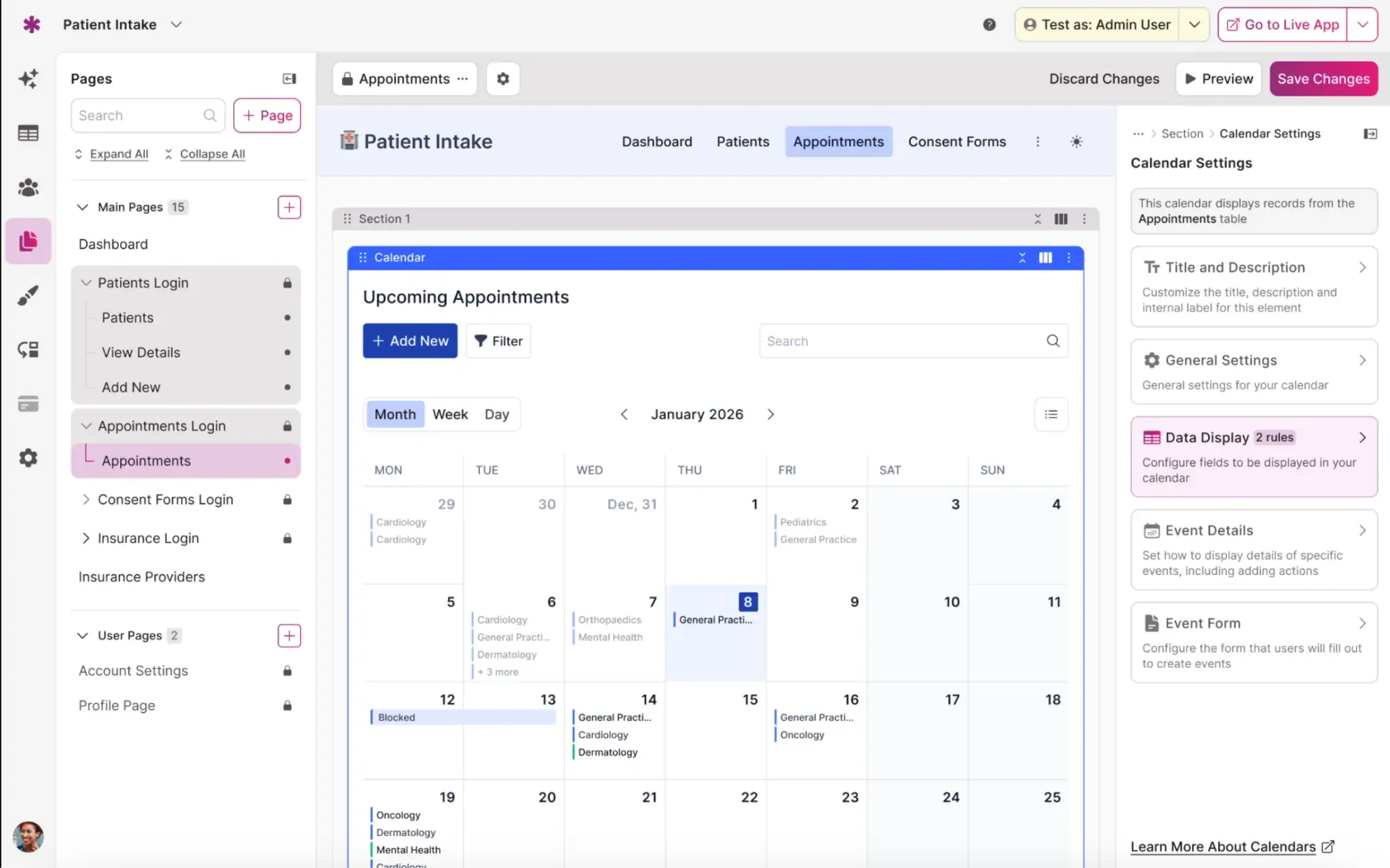Switch calendar to list view icon
Viewport: 1390px width, 868px height.
tap(1051, 414)
